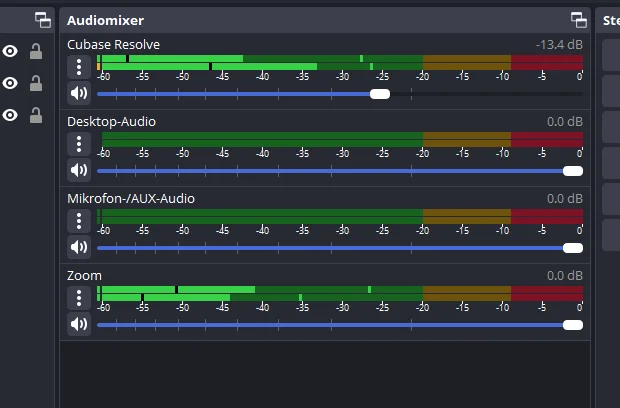Click the Cubase Resolve volume slider handle

pyautogui.click(x=380, y=94)
